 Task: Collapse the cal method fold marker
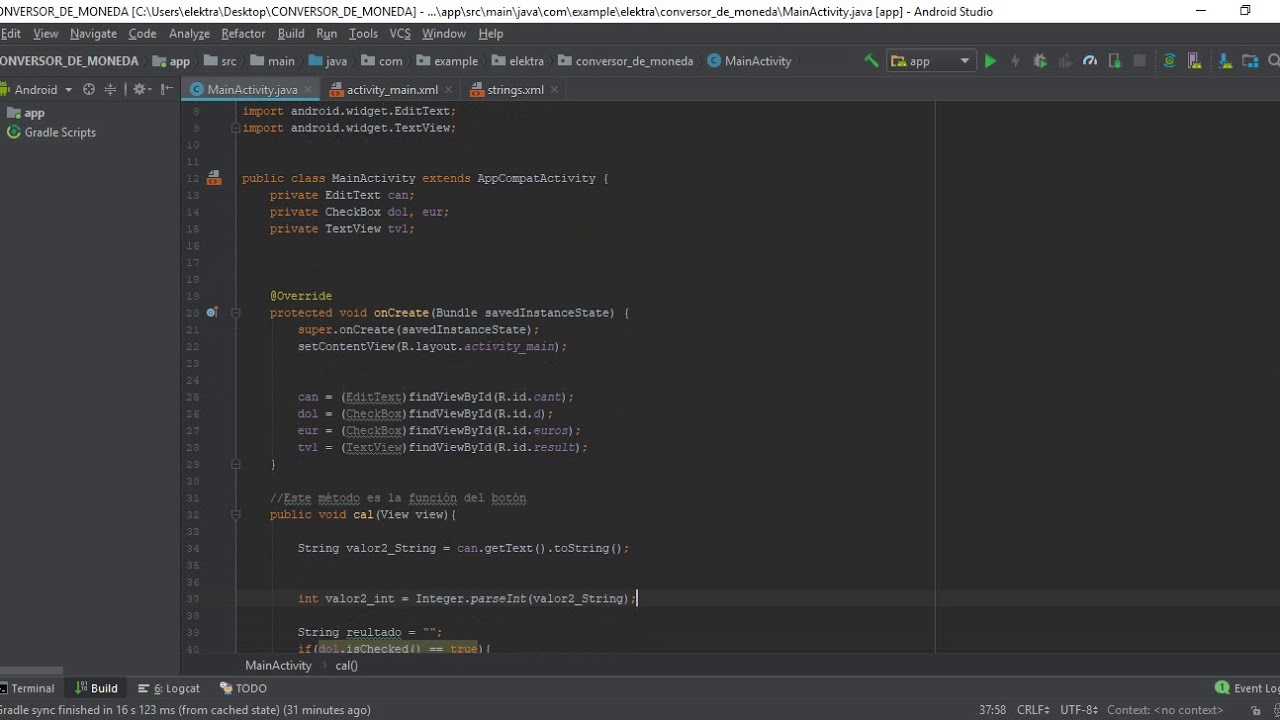(236, 515)
